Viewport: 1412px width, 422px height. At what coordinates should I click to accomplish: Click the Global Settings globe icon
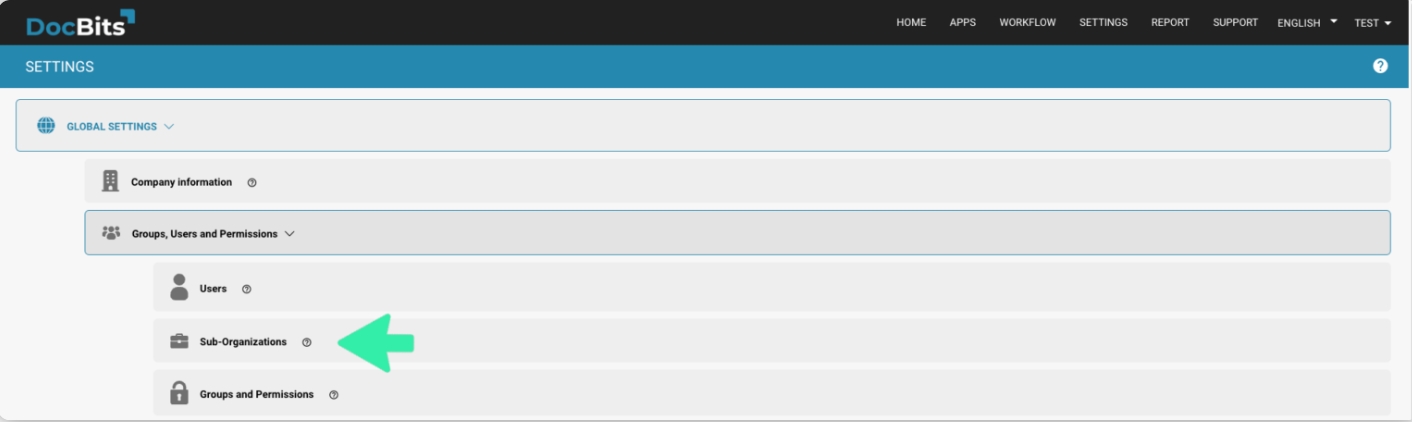(x=46, y=126)
